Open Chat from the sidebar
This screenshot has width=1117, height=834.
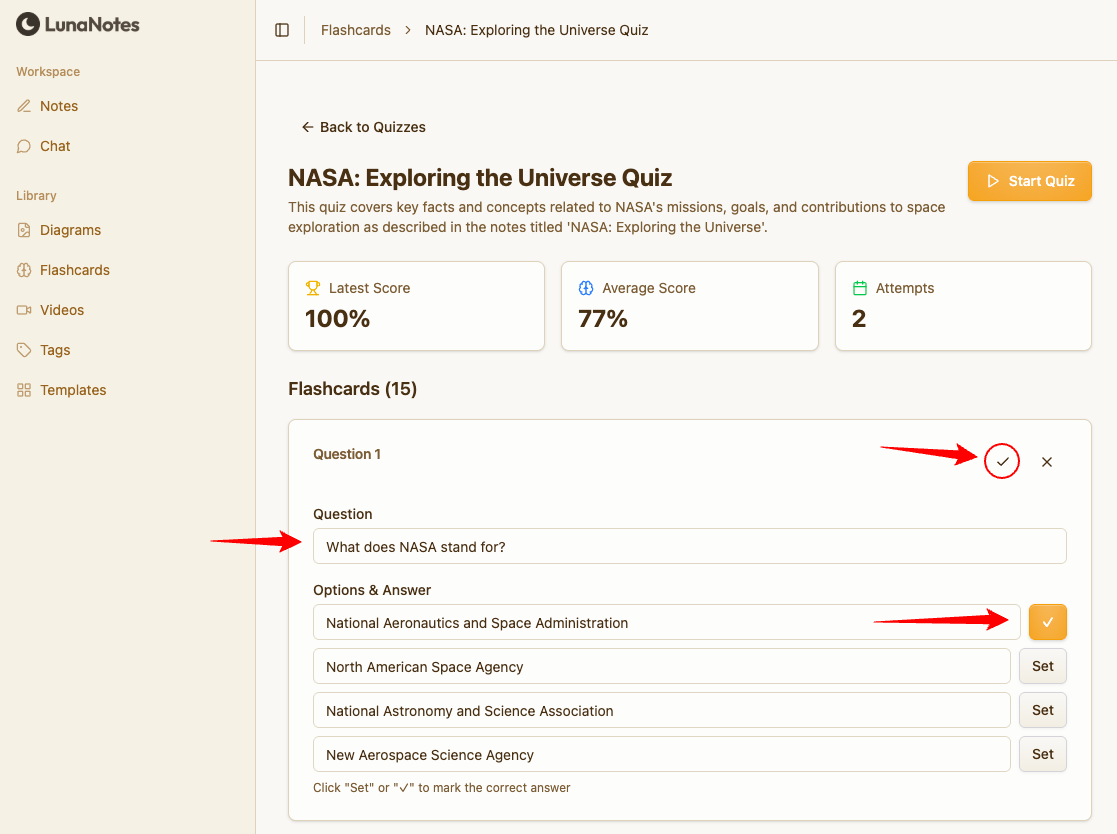coord(55,146)
